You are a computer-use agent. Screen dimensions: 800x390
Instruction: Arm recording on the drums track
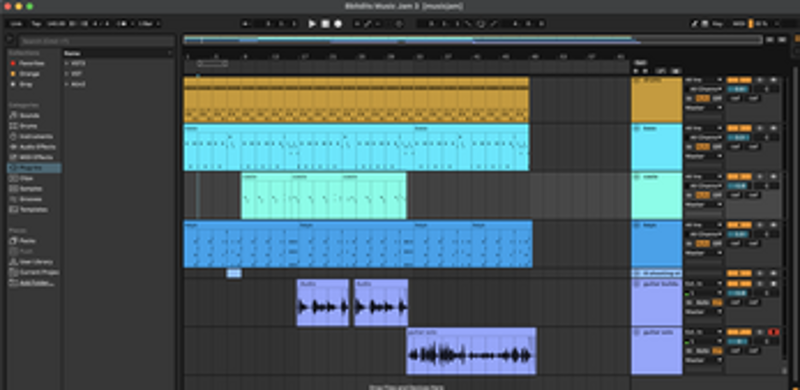773,80
